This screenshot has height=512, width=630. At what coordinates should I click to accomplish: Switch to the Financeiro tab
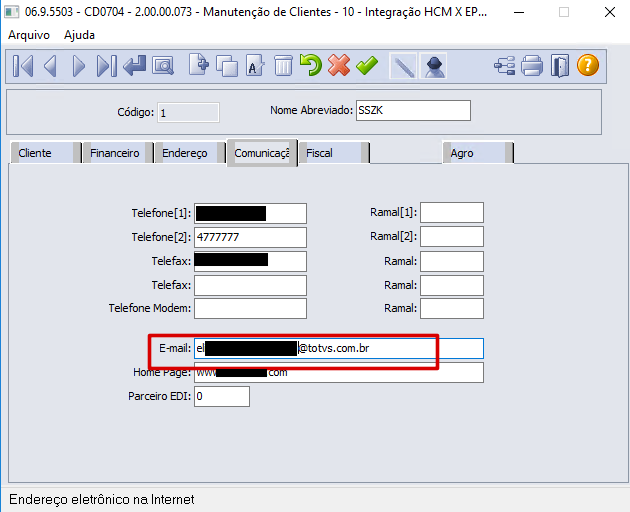[x=117, y=153]
